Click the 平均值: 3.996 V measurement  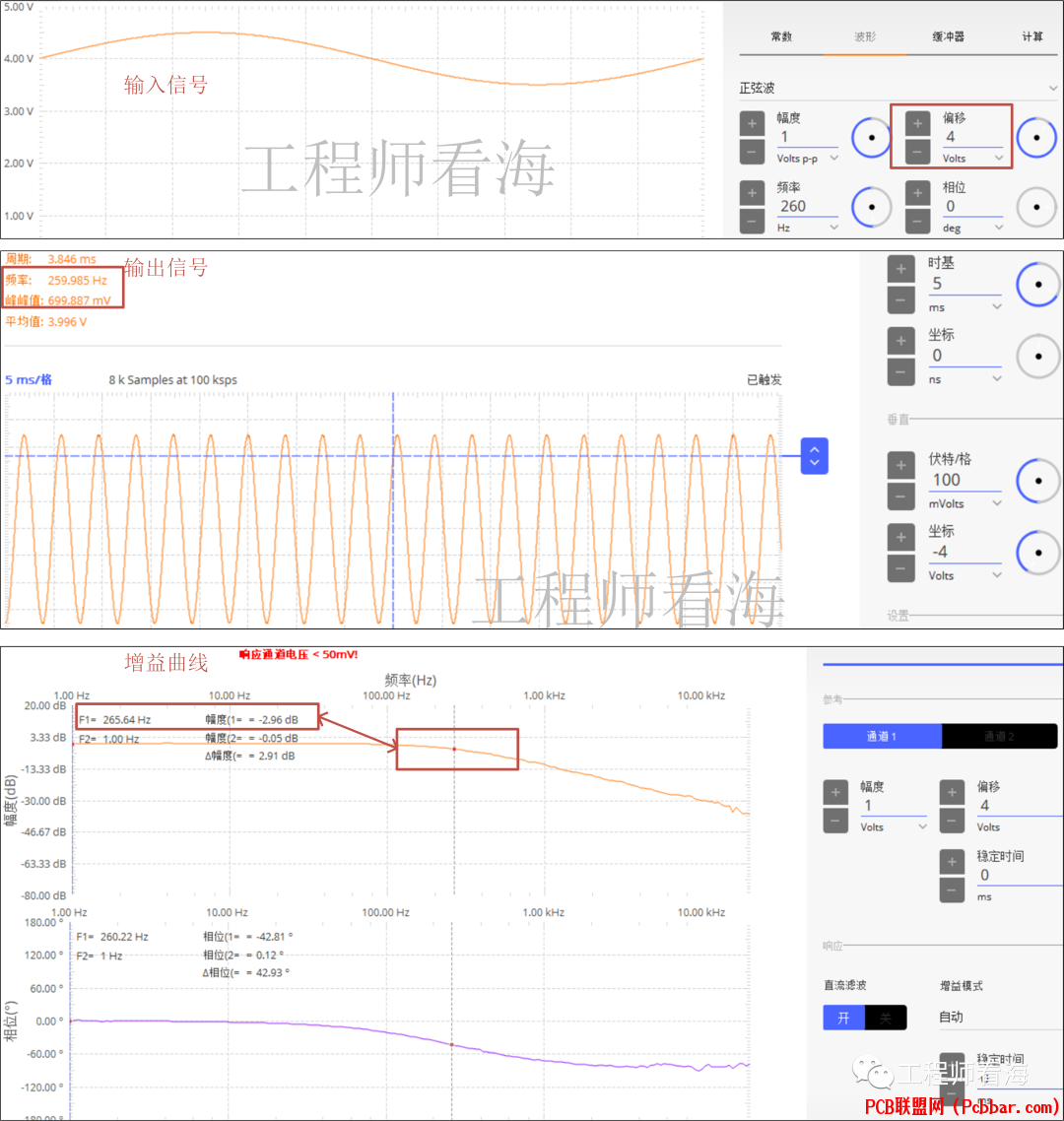click(x=46, y=322)
